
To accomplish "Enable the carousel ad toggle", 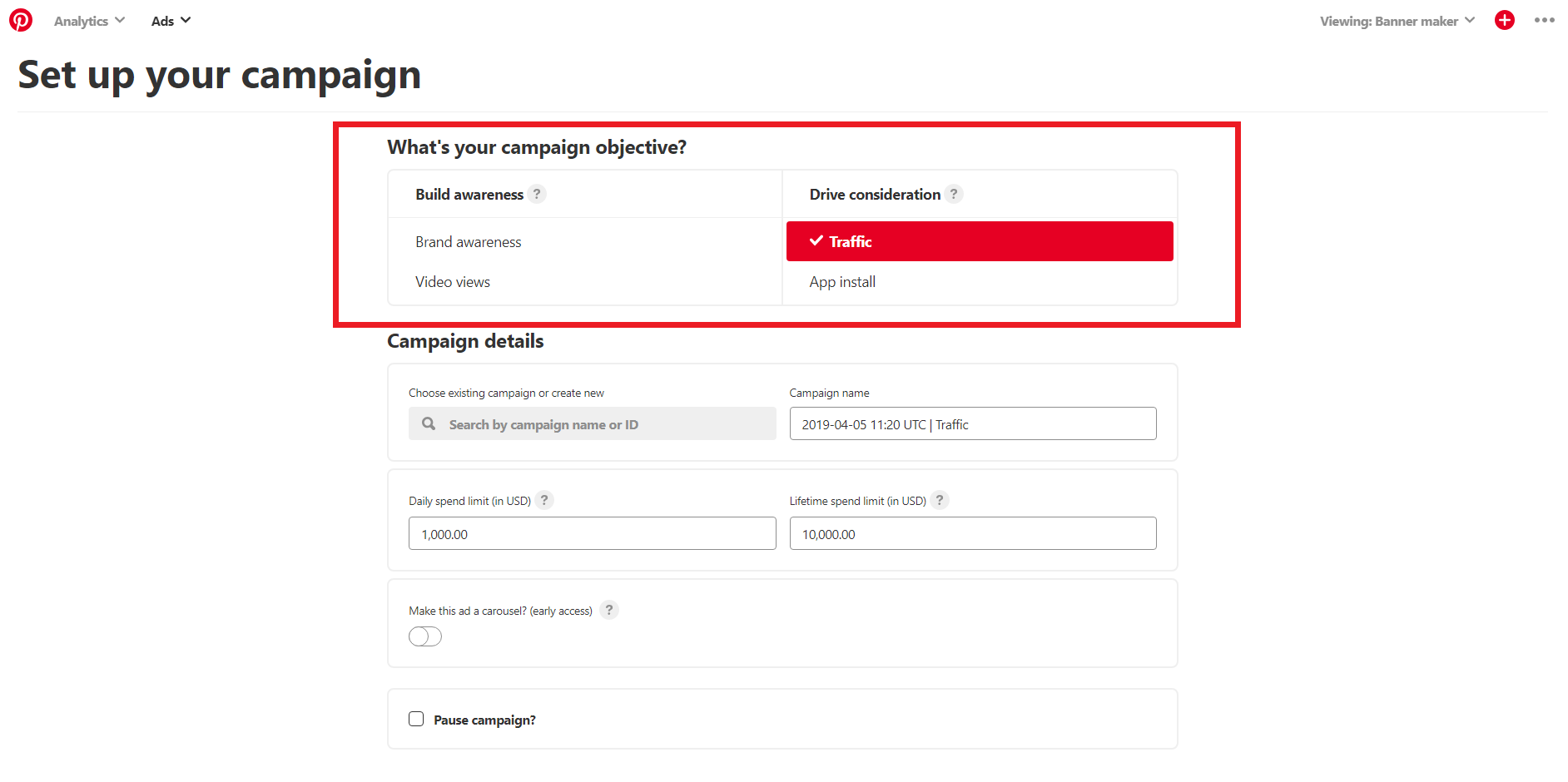I will pyautogui.click(x=425, y=636).
